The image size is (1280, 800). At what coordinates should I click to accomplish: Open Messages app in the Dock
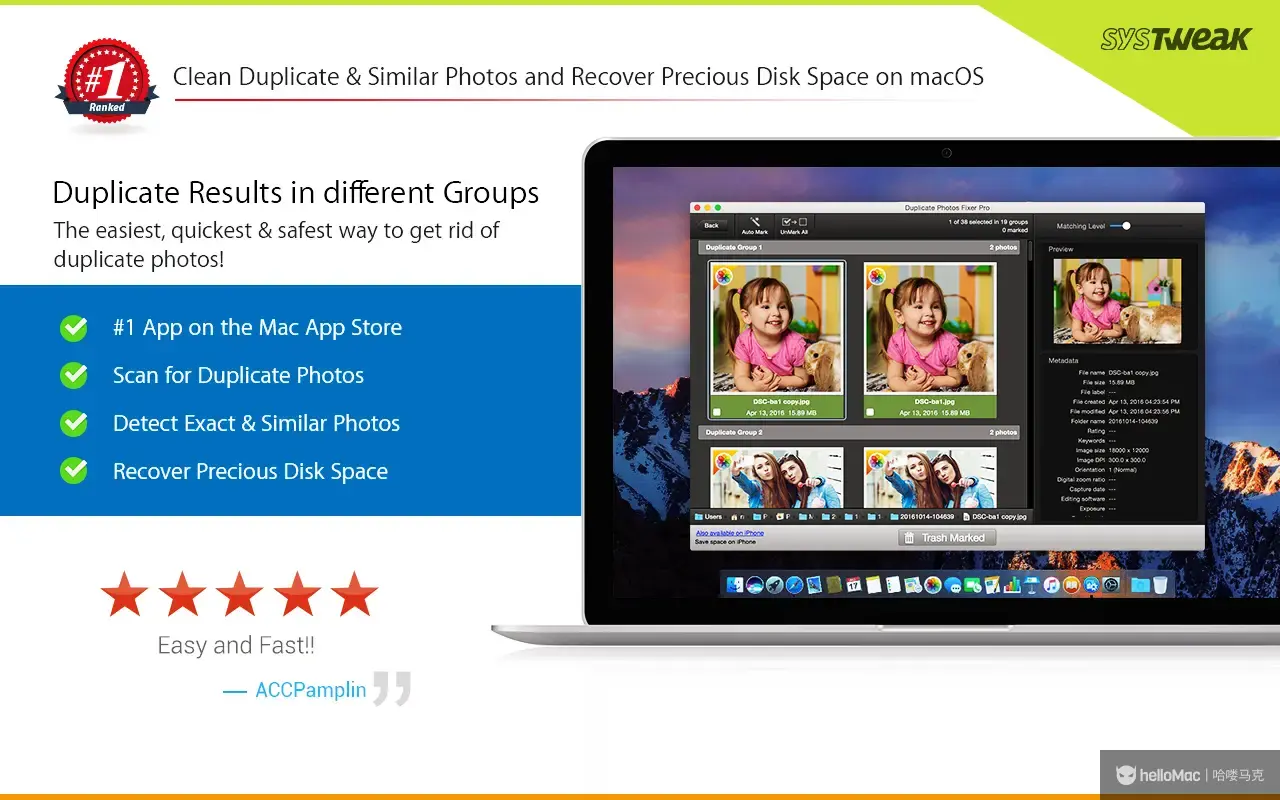[x=953, y=585]
